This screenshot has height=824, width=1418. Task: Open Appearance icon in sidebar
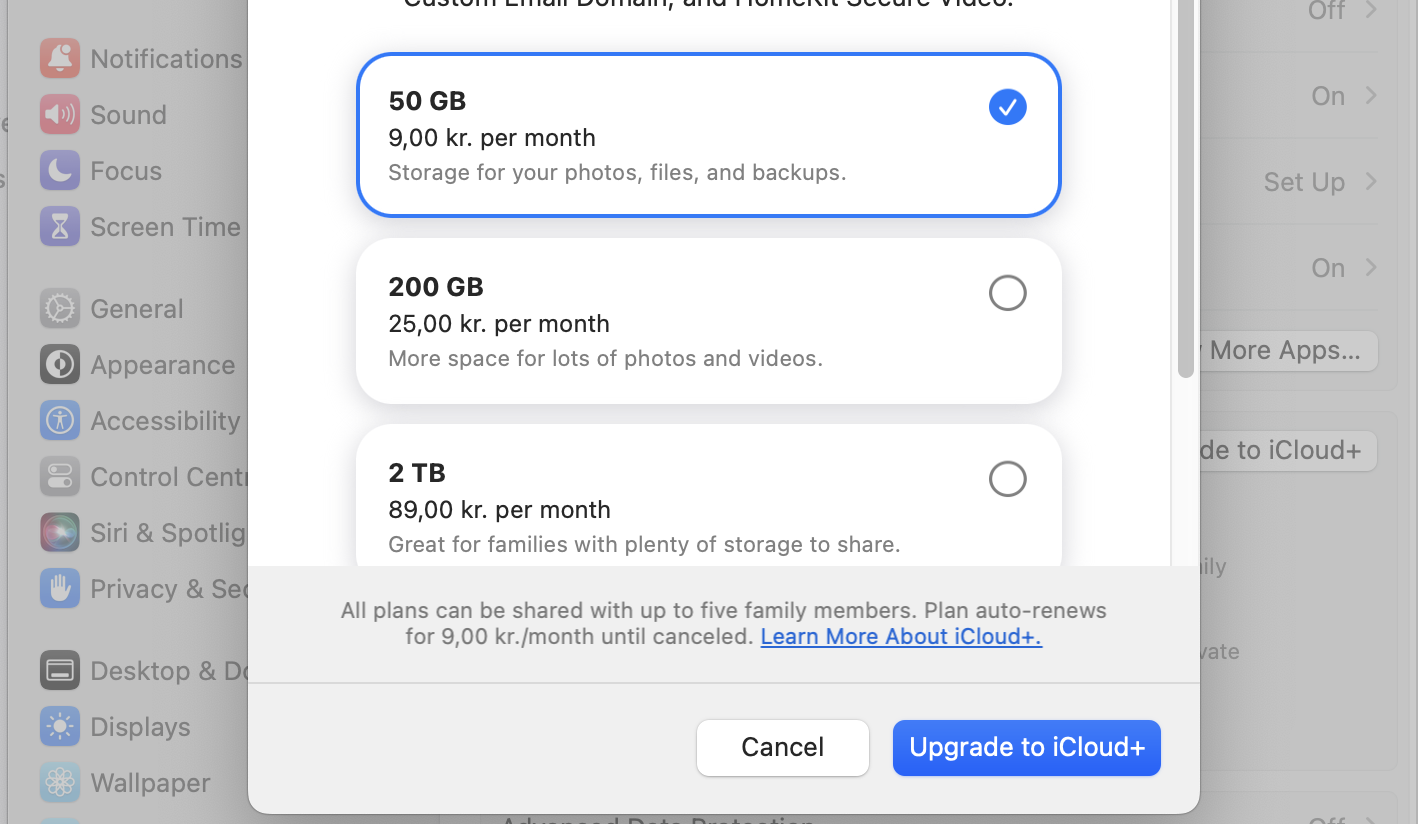60,365
